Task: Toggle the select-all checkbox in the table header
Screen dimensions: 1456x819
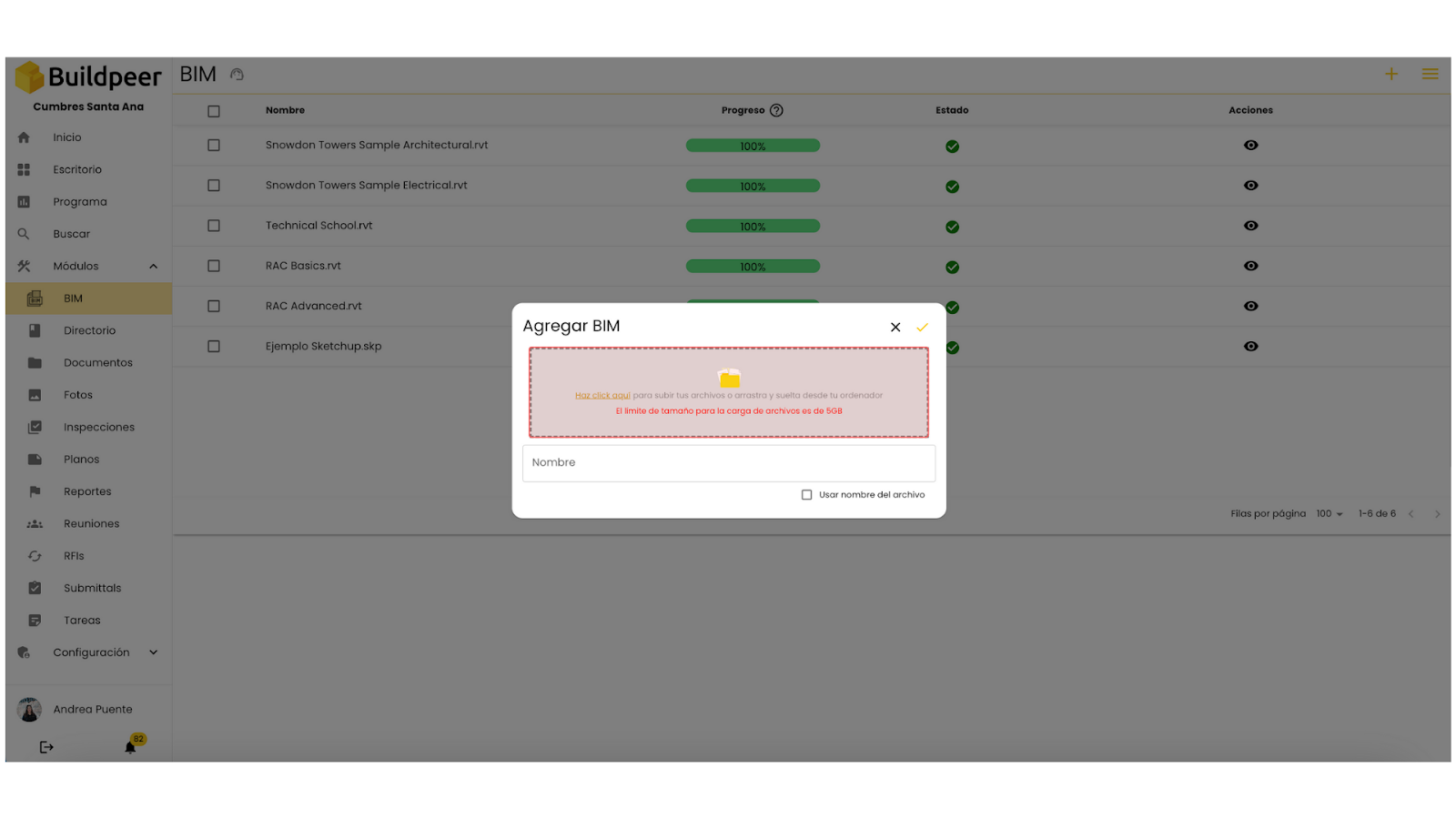Action: coord(214,111)
